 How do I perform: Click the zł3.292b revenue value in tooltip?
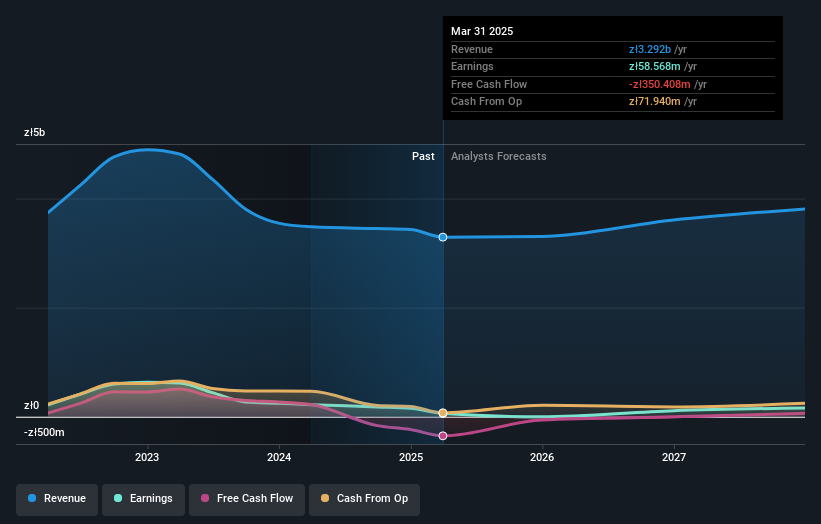click(650, 49)
